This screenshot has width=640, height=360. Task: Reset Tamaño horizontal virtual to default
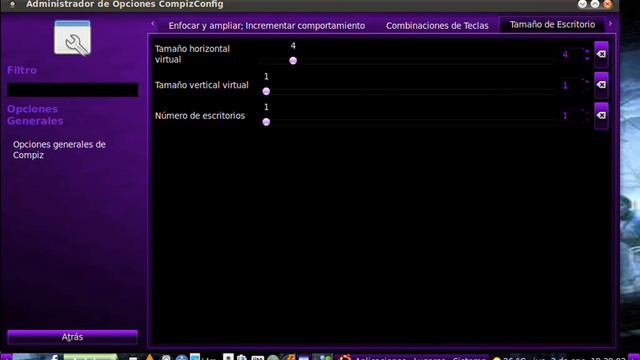[601, 54]
